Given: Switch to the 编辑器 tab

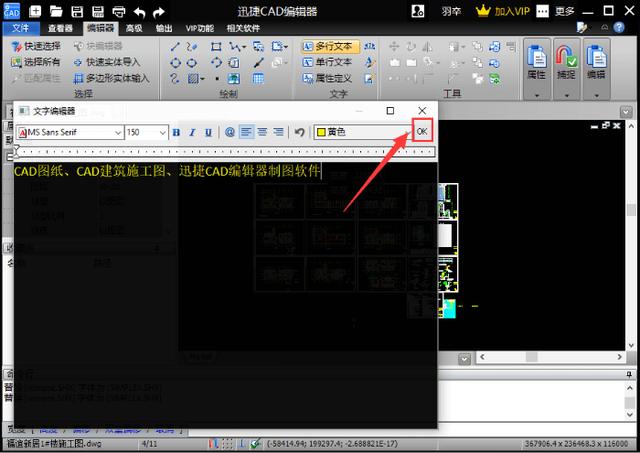Looking at the screenshot, I should [100, 28].
